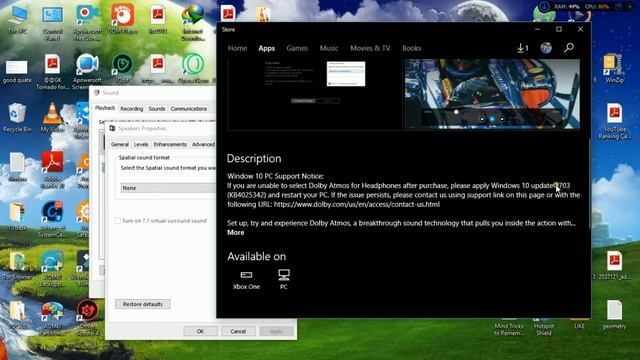
Task: Go to the Store Home tab
Action: pos(237,48)
